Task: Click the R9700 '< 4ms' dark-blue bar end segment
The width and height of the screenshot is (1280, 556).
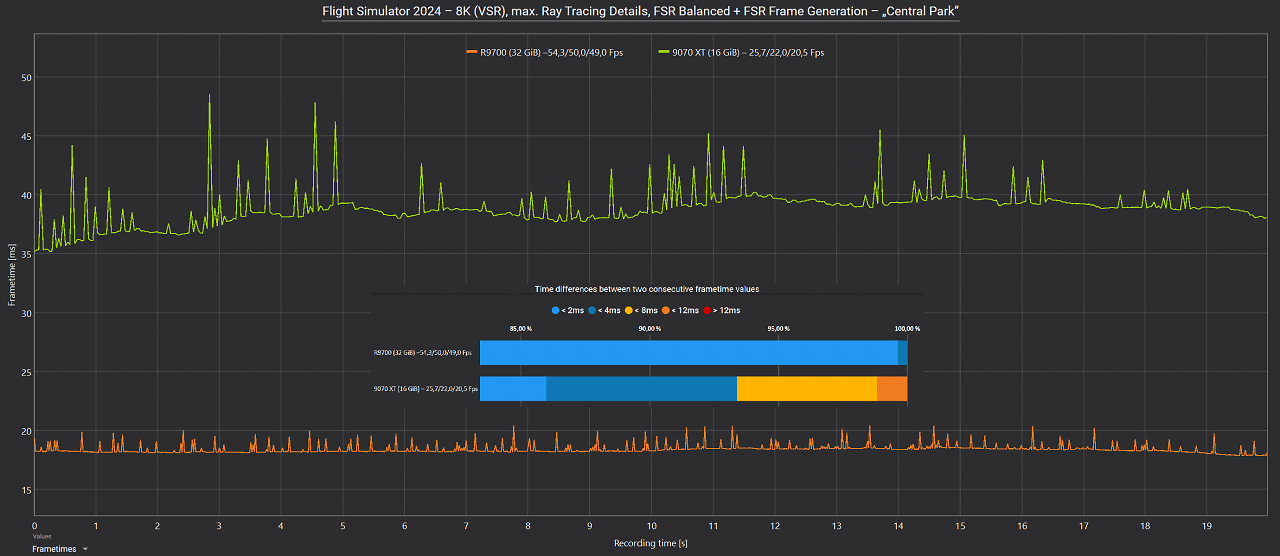Action: [x=903, y=353]
